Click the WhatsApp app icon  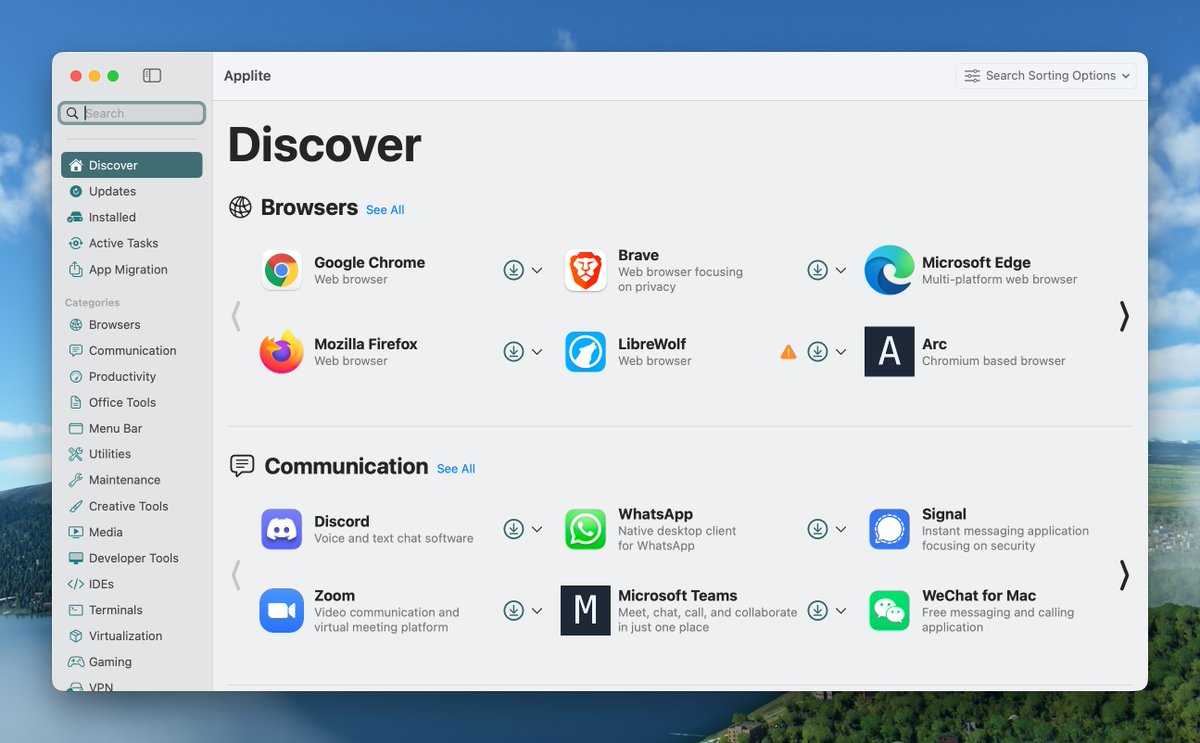click(x=585, y=529)
